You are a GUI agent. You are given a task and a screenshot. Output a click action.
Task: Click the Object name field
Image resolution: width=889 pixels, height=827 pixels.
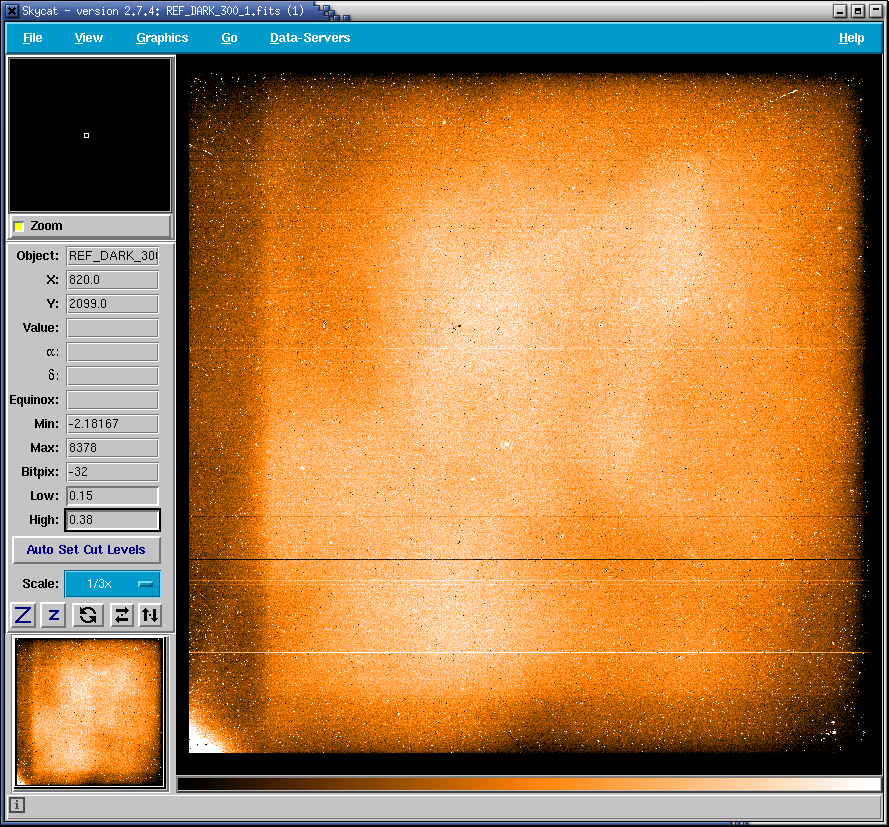(112, 256)
